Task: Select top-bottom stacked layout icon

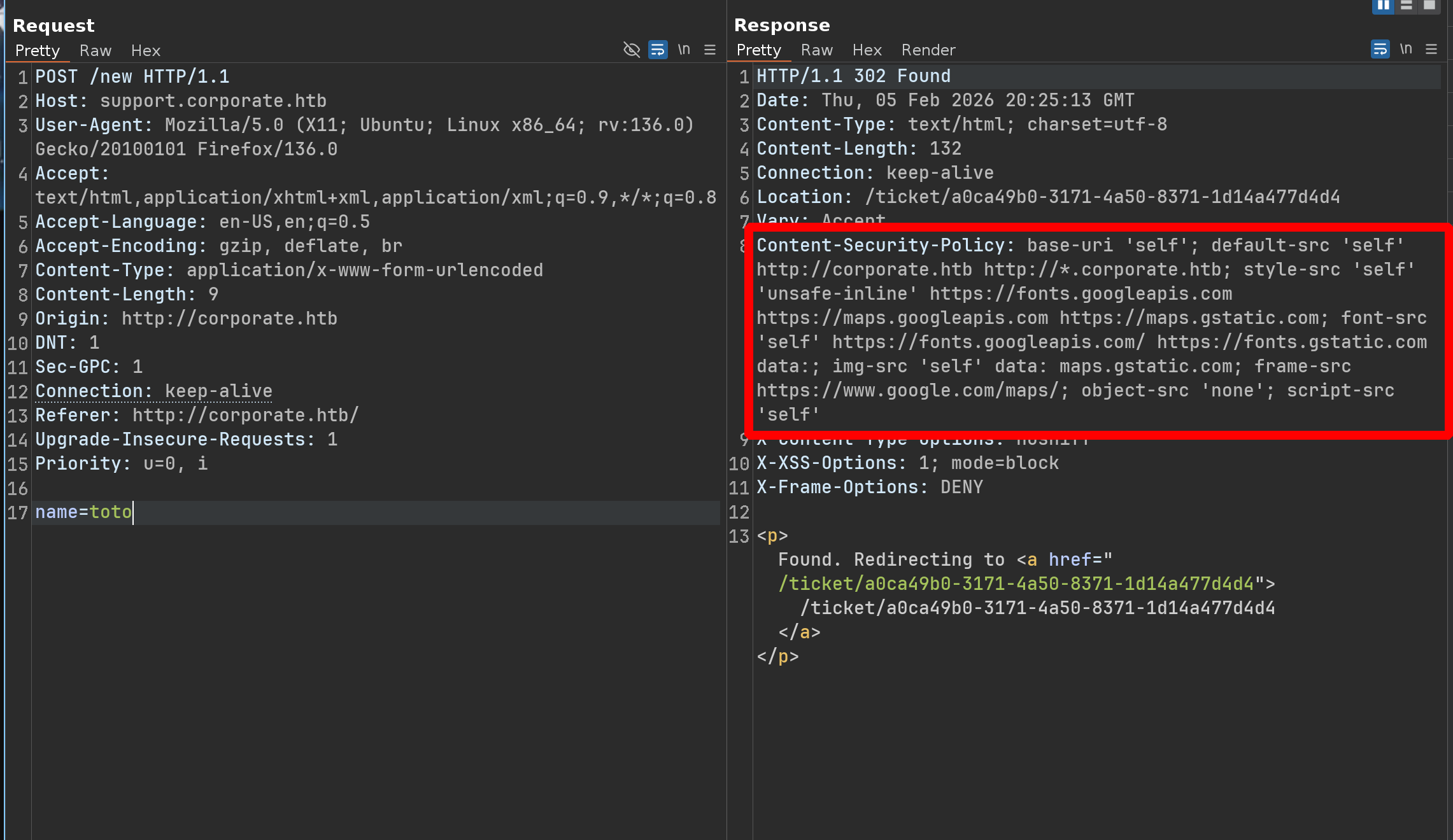Action: tap(1407, 5)
